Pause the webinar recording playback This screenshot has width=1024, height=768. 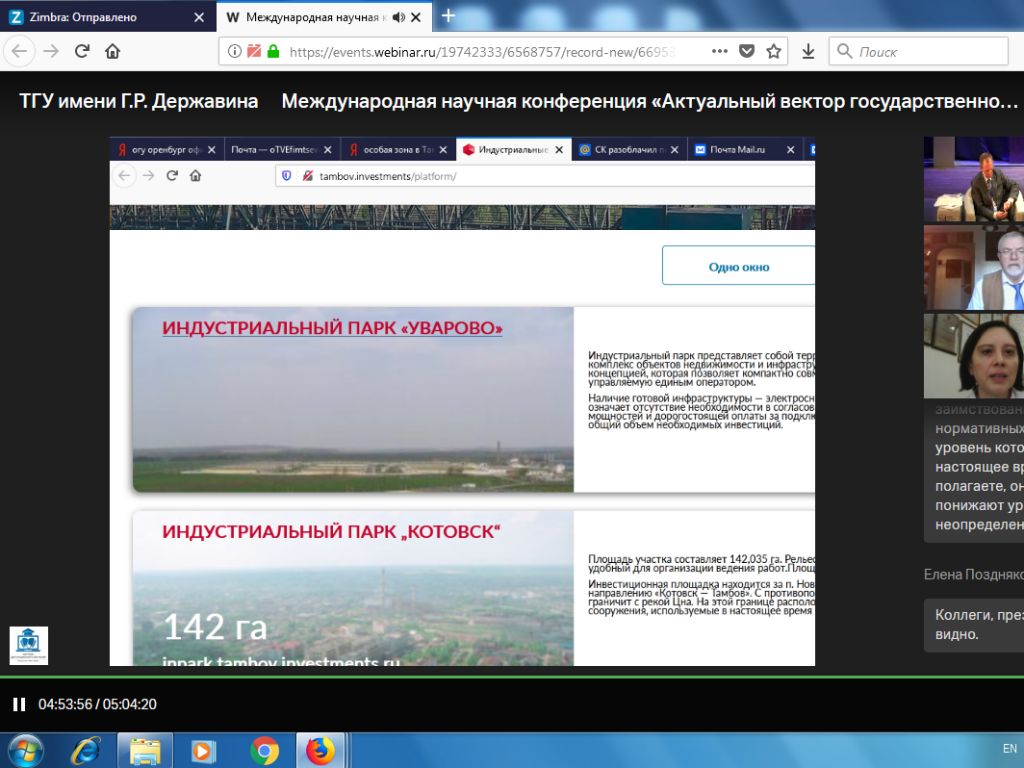point(19,704)
